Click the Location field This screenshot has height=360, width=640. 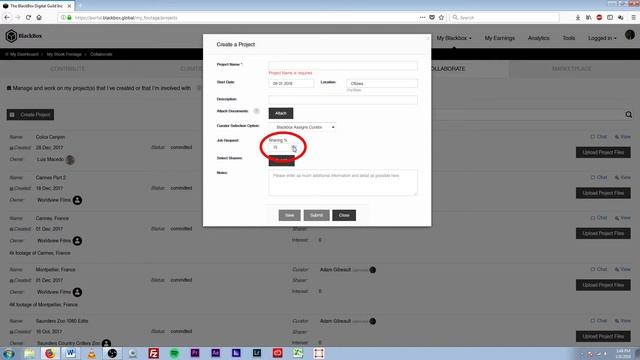(382, 83)
